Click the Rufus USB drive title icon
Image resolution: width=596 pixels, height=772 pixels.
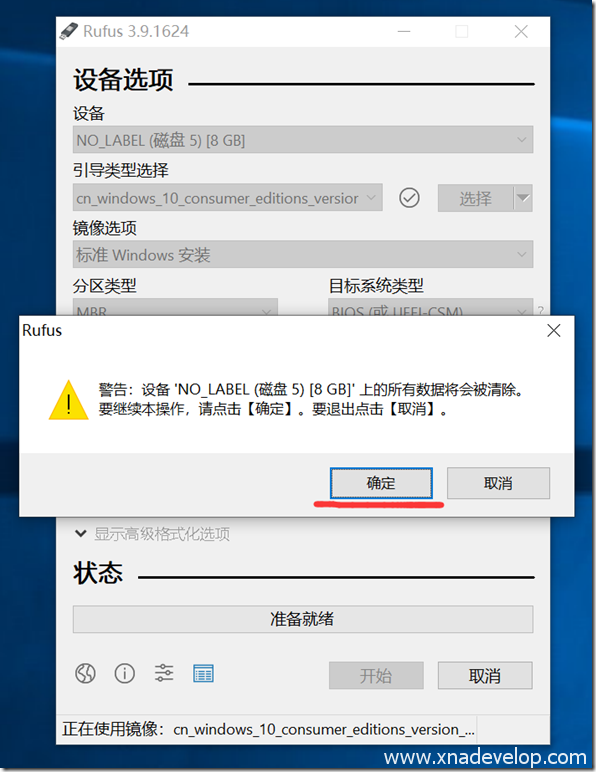coord(69,31)
